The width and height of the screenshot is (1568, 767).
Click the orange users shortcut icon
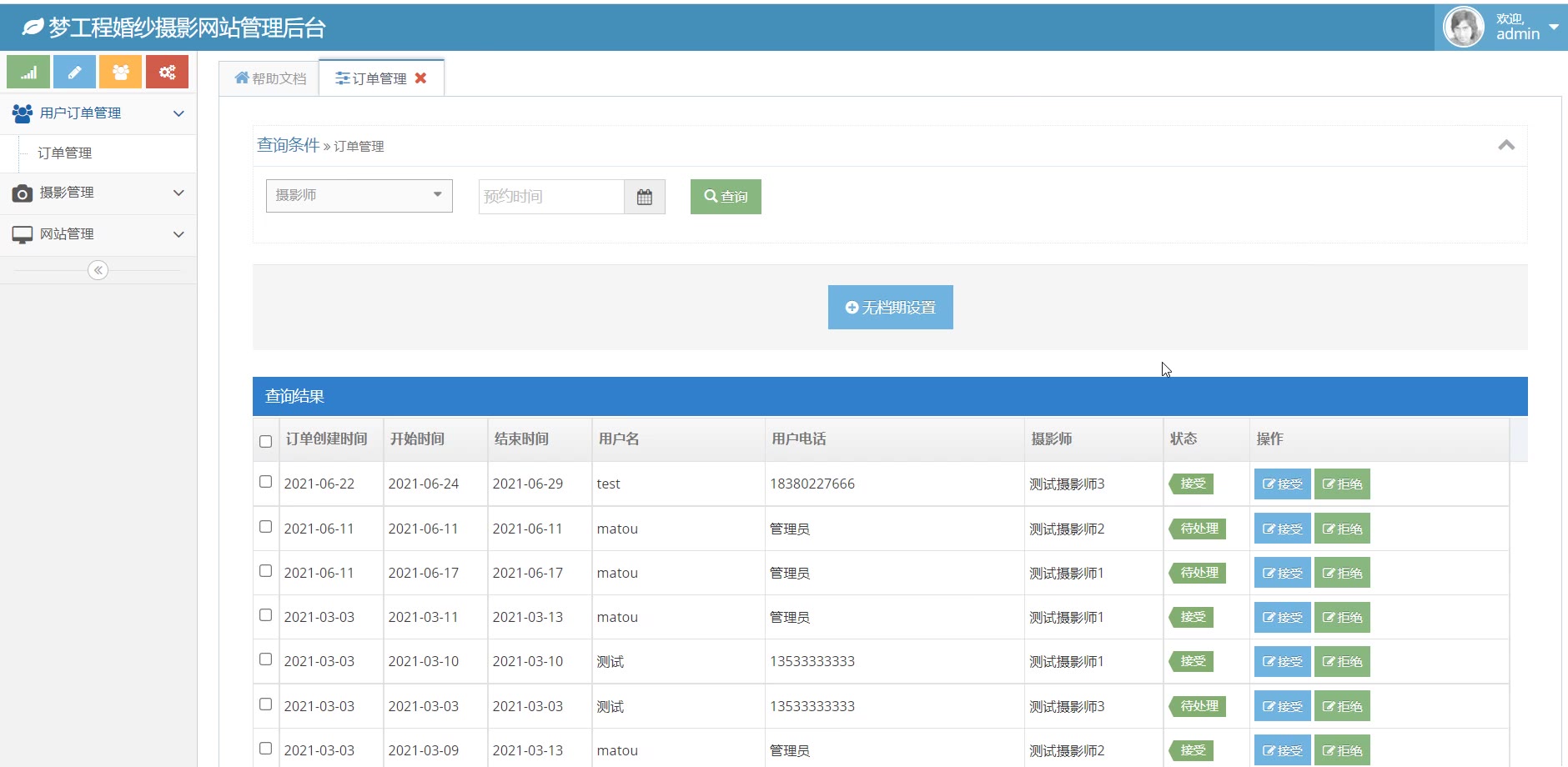coord(120,73)
